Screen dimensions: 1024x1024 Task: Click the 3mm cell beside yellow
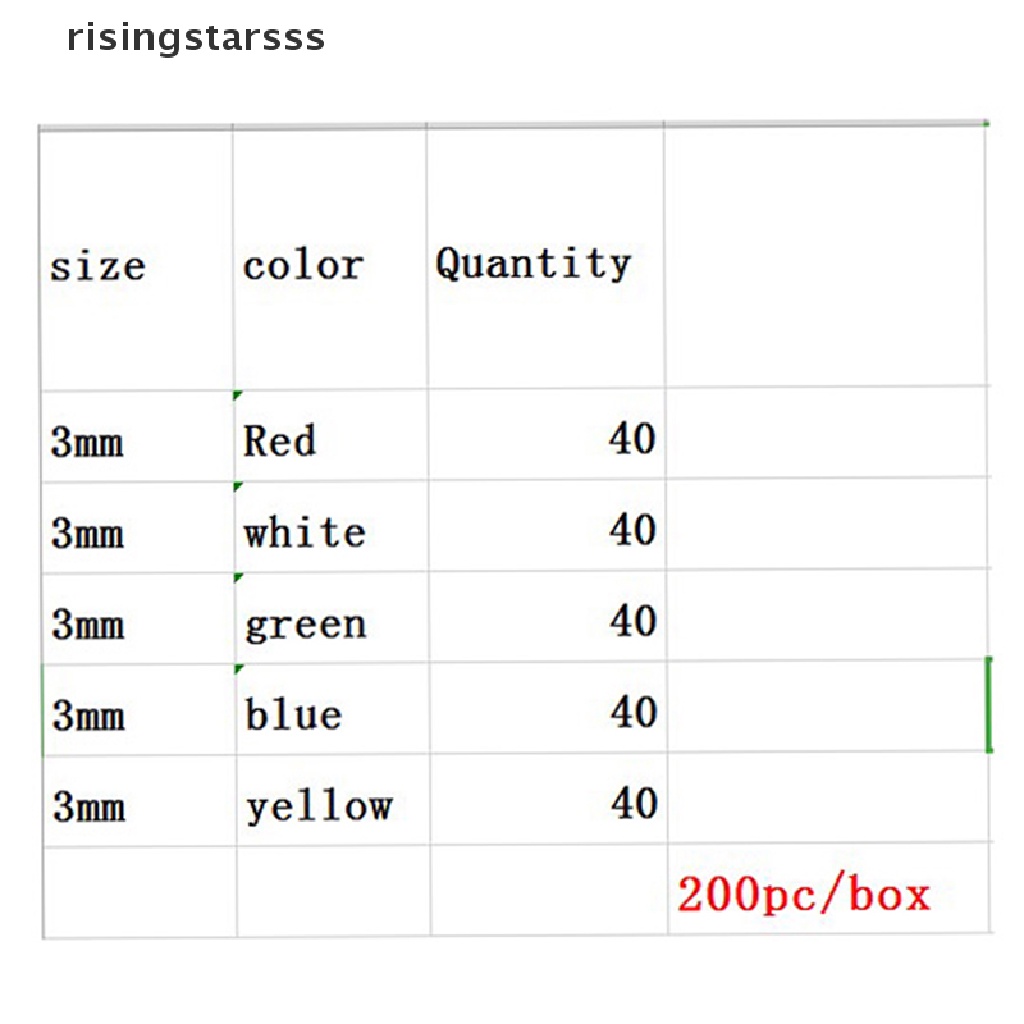click(88, 807)
